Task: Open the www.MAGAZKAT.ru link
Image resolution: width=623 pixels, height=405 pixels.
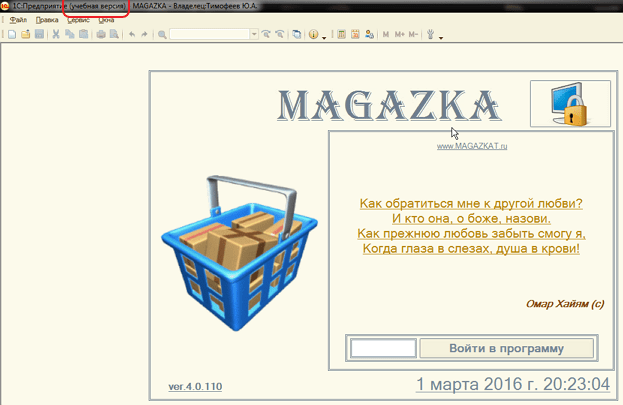Action: pos(472,146)
